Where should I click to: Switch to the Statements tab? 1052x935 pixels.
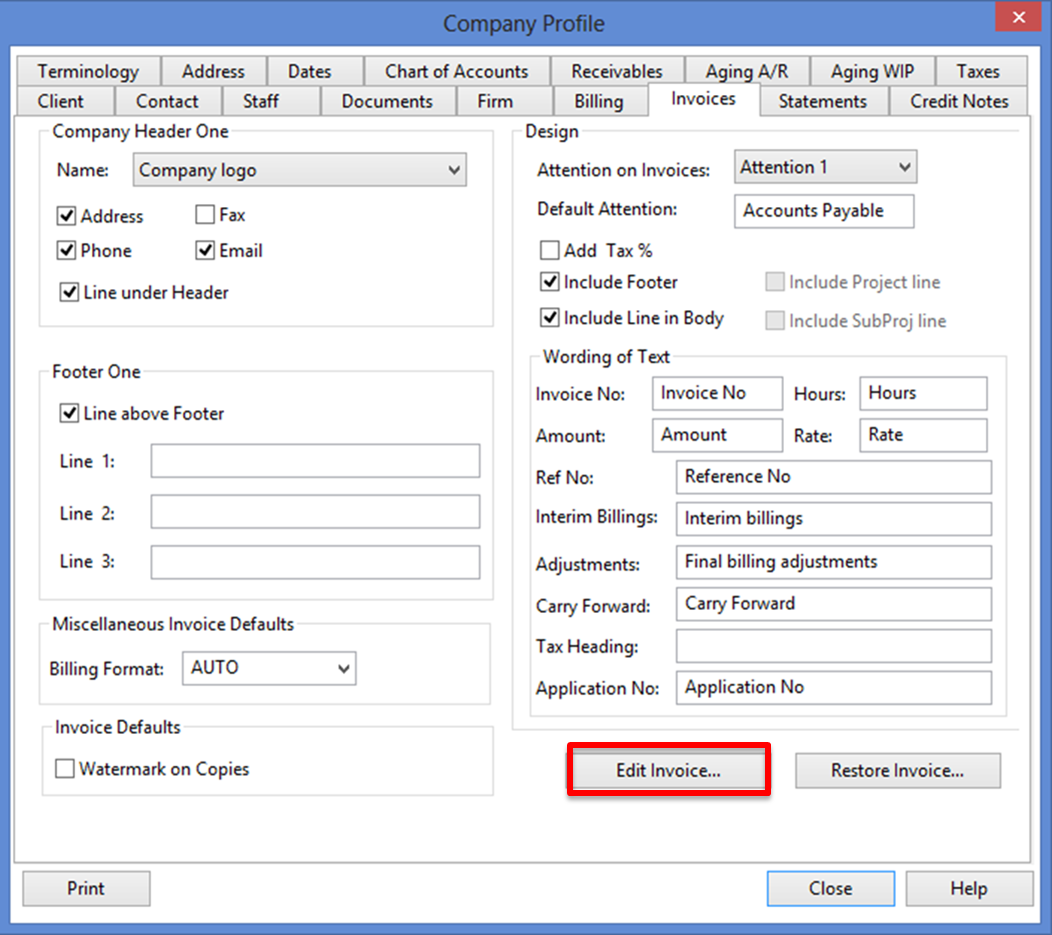pos(822,101)
